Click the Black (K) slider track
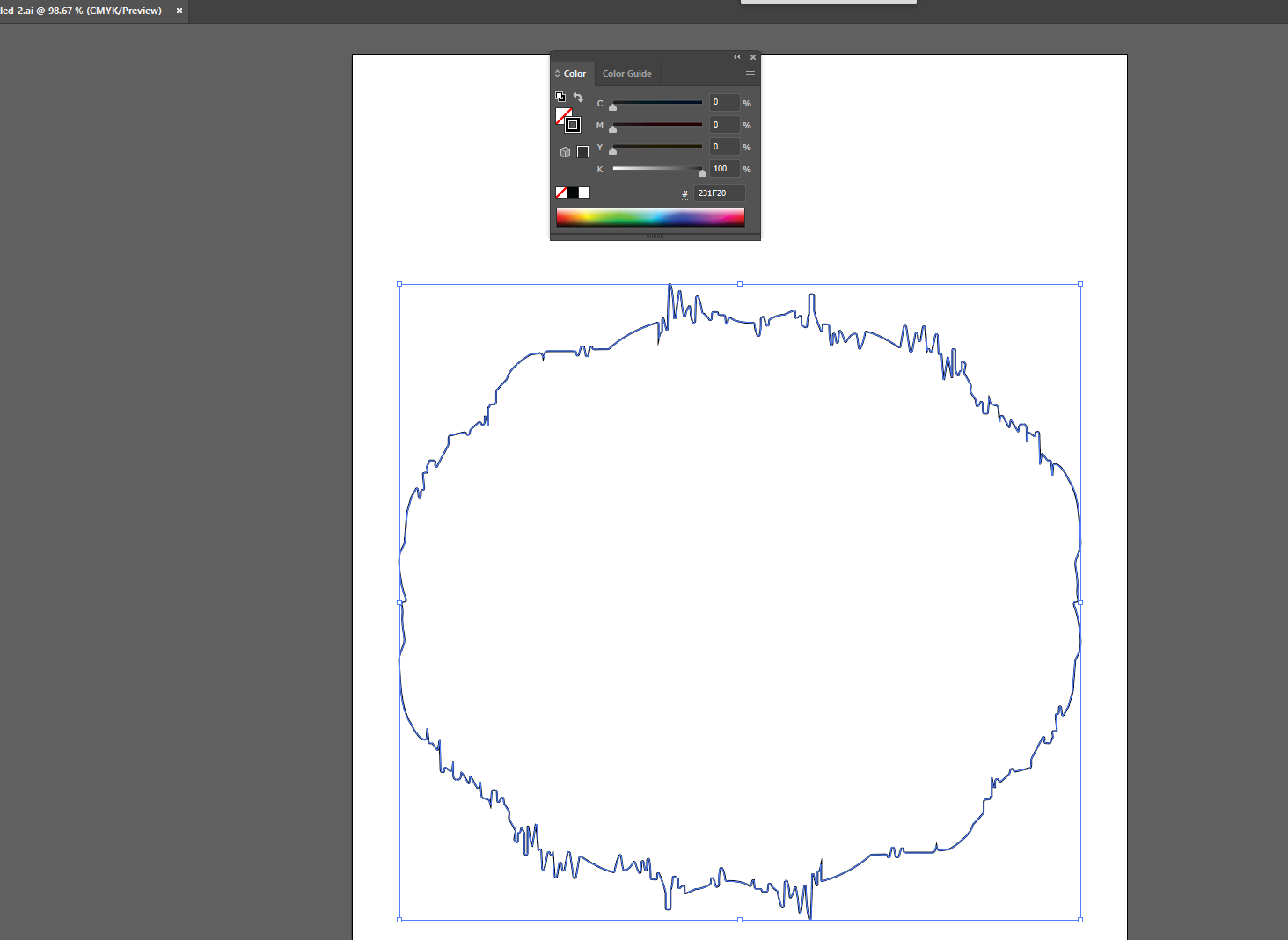The image size is (1288, 940). click(x=657, y=168)
